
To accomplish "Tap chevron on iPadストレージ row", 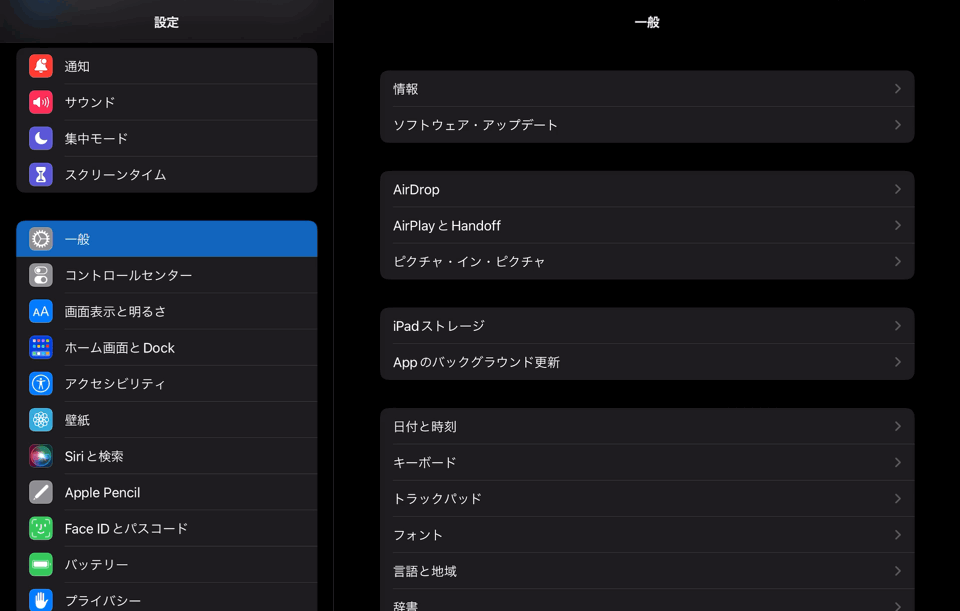I will (898, 326).
